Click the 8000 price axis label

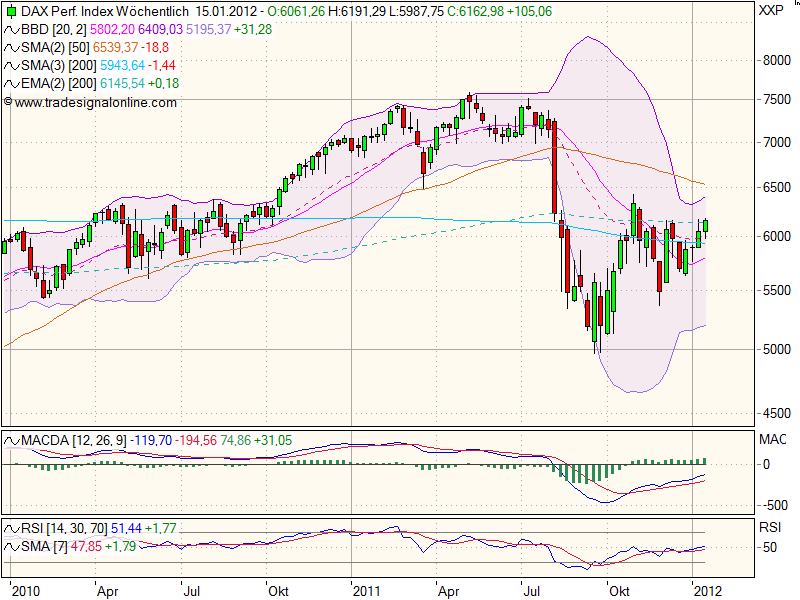pos(777,60)
